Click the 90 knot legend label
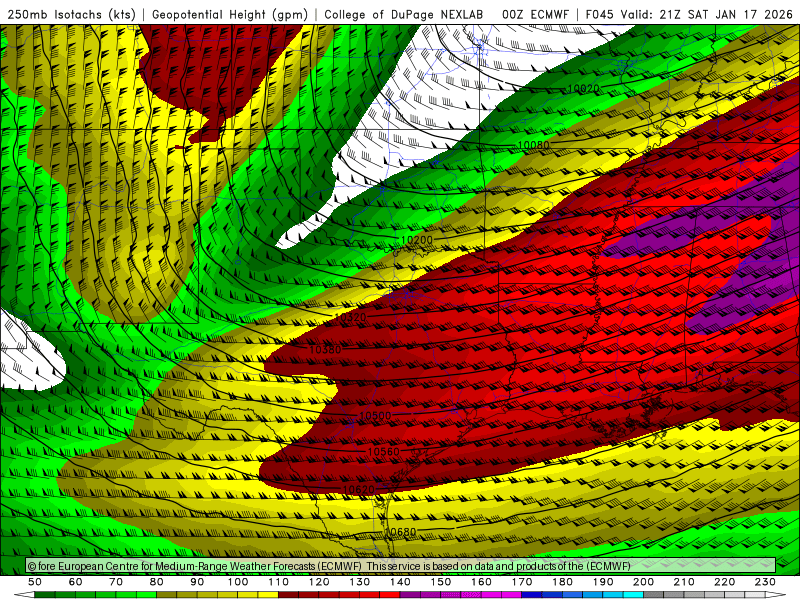 pos(197,582)
